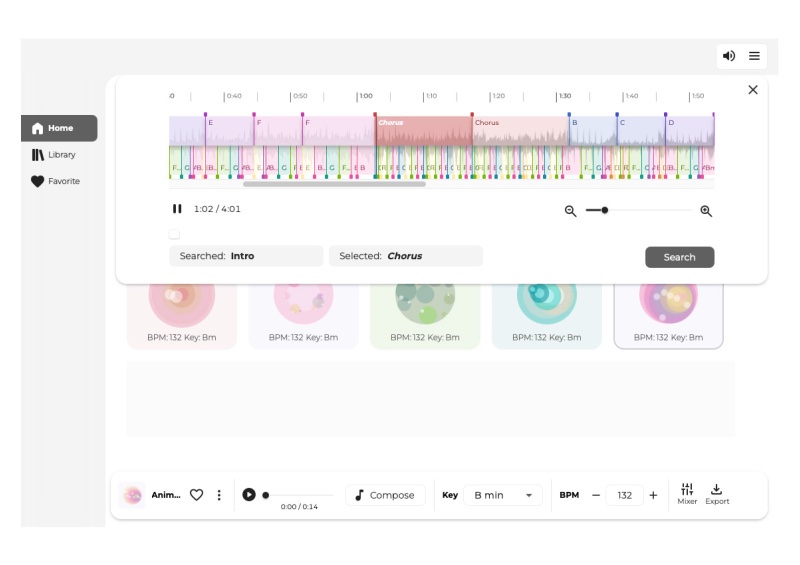
Task: Play the track in the bottom player
Action: (x=249, y=495)
